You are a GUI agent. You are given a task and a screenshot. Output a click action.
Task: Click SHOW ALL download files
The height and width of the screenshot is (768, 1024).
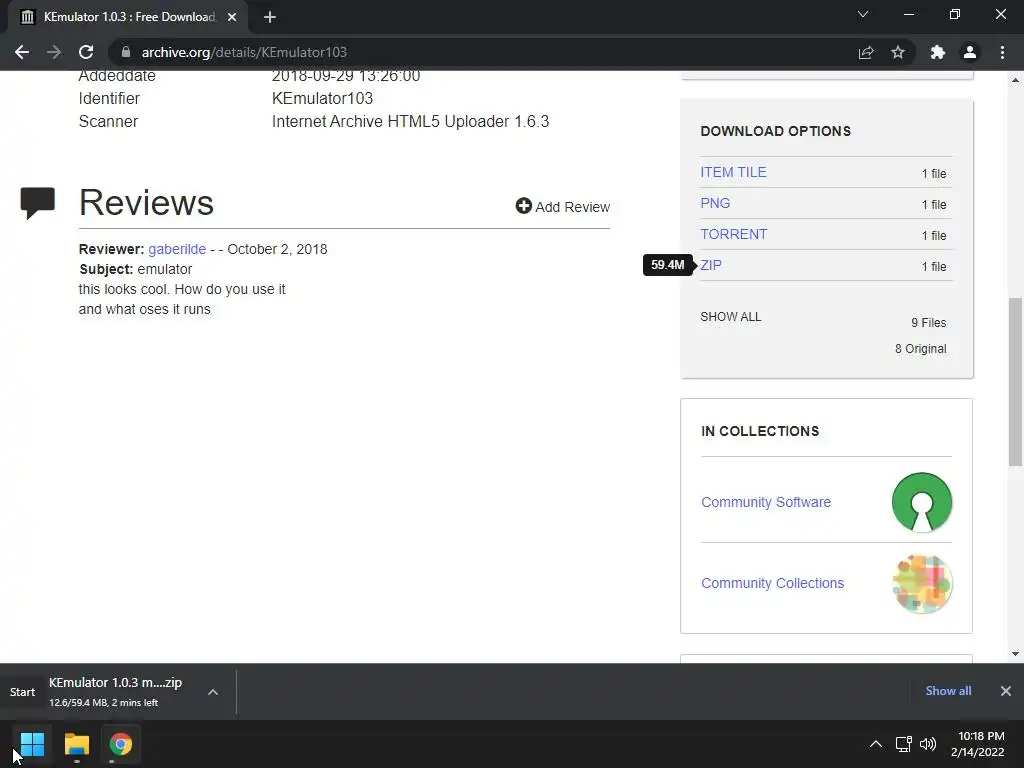tap(731, 317)
